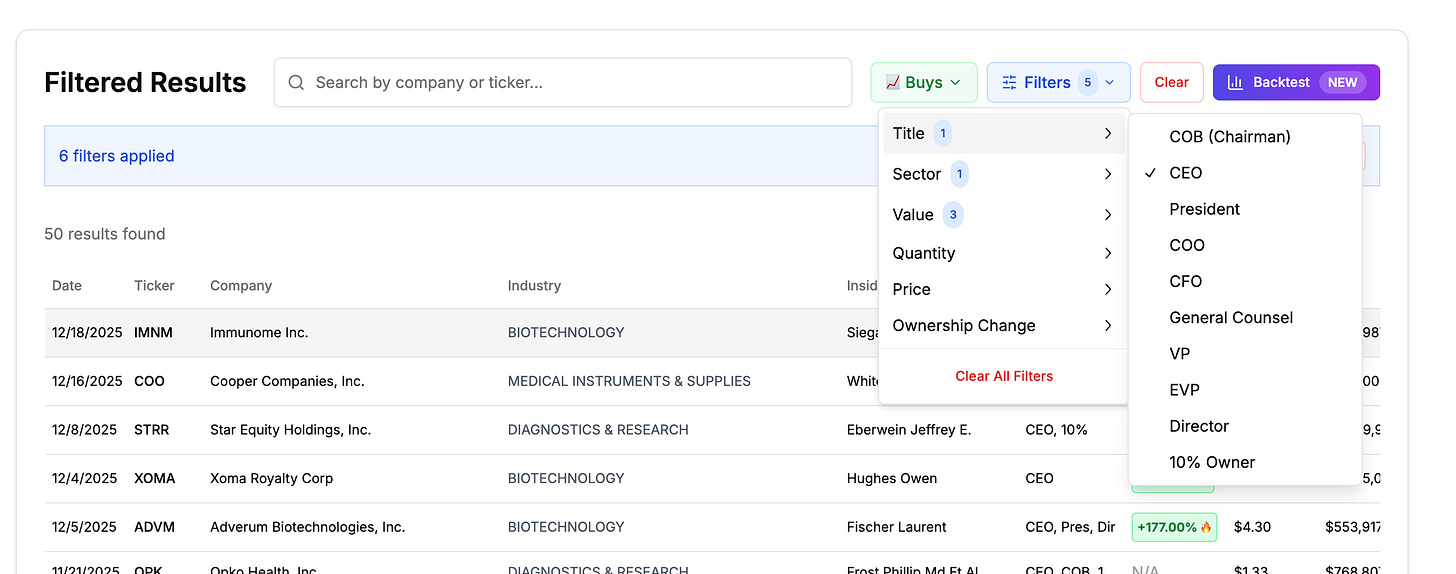Expand the Value submenu arrow
Image resolution: width=1456 pixels, height=574 pixels.
click(1108, 214)
